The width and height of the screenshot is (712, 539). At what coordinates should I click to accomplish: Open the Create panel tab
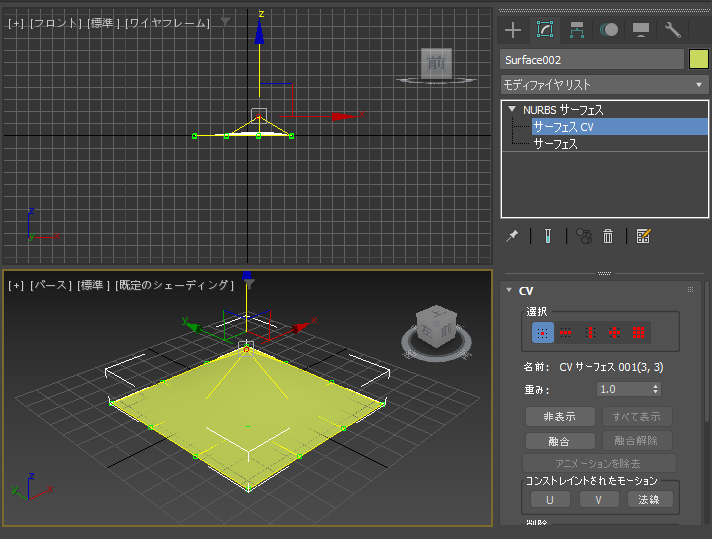[x=513, y=30]
